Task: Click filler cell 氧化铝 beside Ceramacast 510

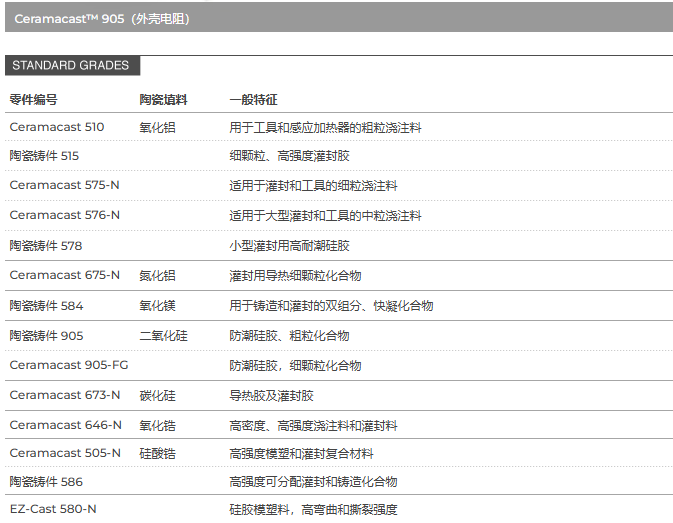Action: pyautogui.click(x=157, y=127)
